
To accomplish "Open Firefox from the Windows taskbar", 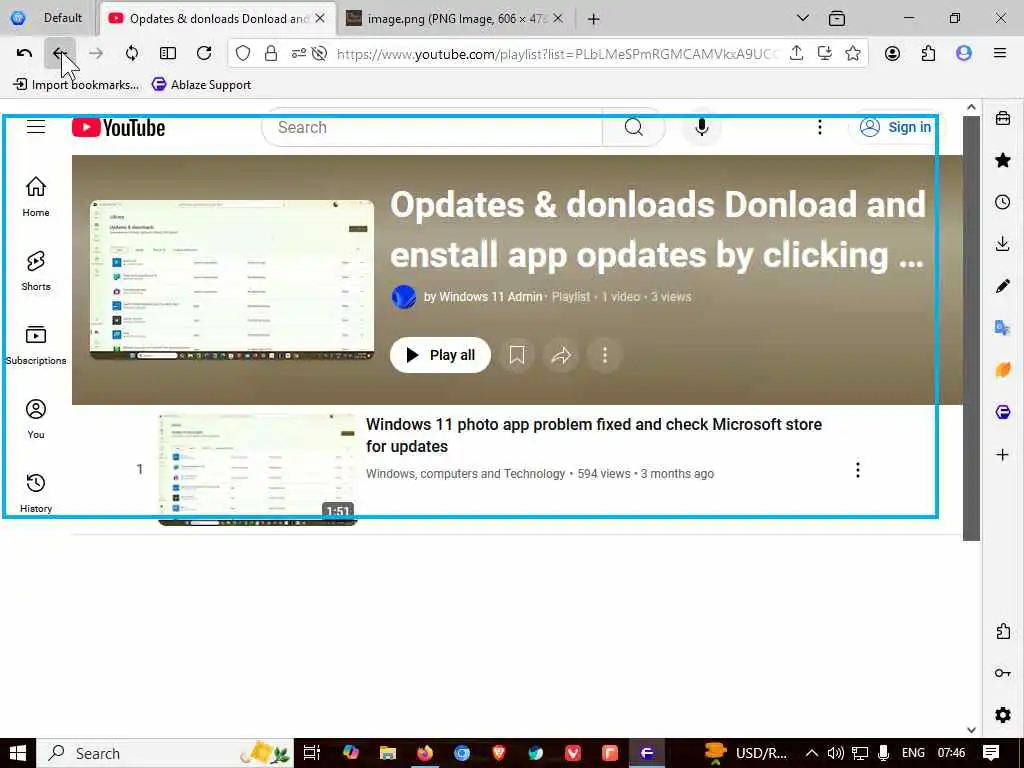I will (424, 753).
